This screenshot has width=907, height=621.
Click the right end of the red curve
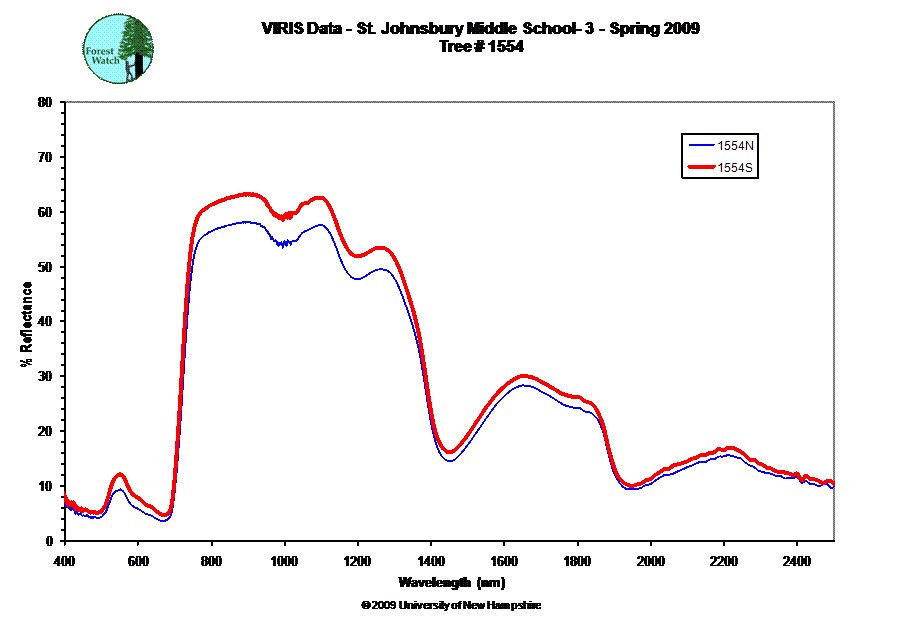(832, 484)
